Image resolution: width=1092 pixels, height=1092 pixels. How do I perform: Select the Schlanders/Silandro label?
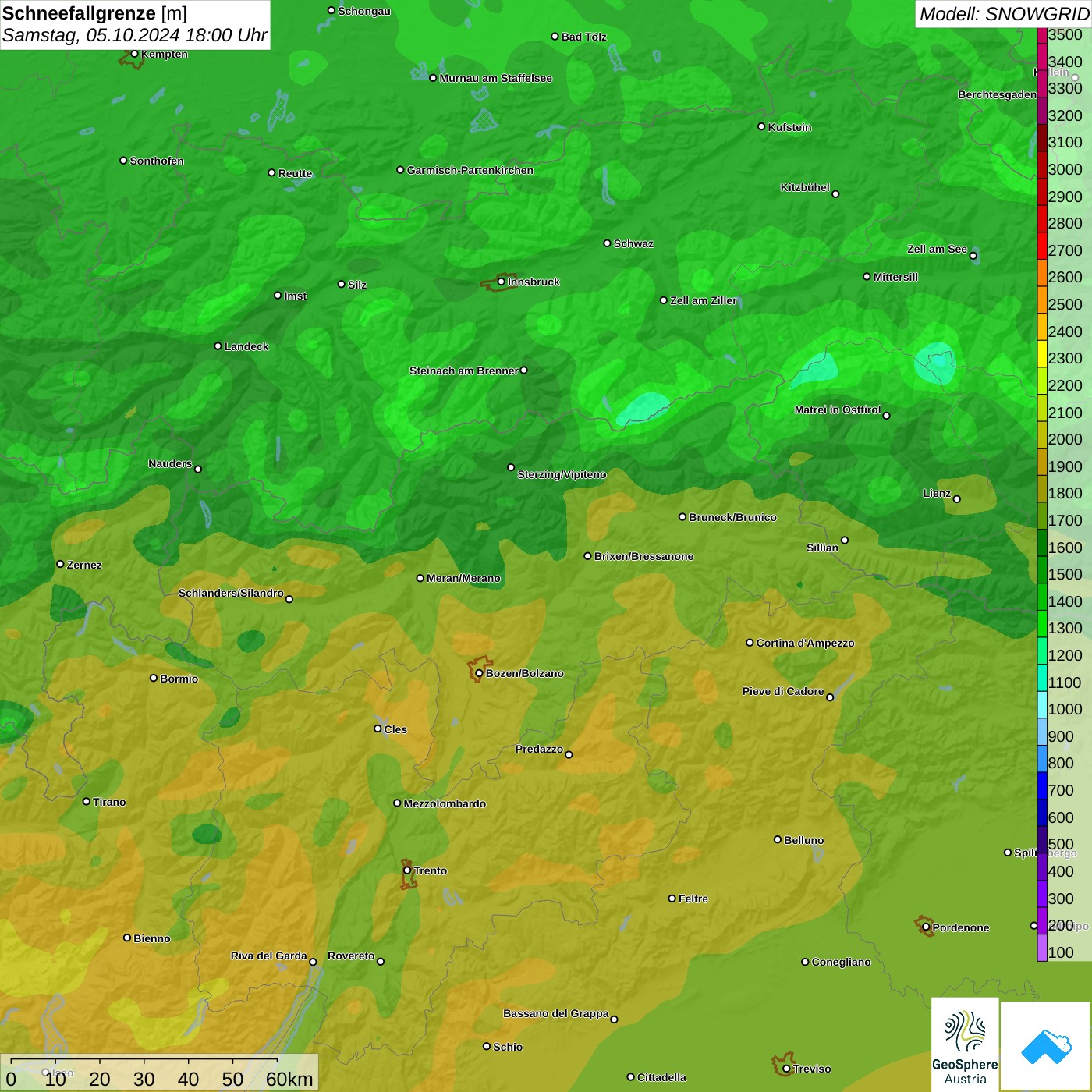(x=231, y=593)
